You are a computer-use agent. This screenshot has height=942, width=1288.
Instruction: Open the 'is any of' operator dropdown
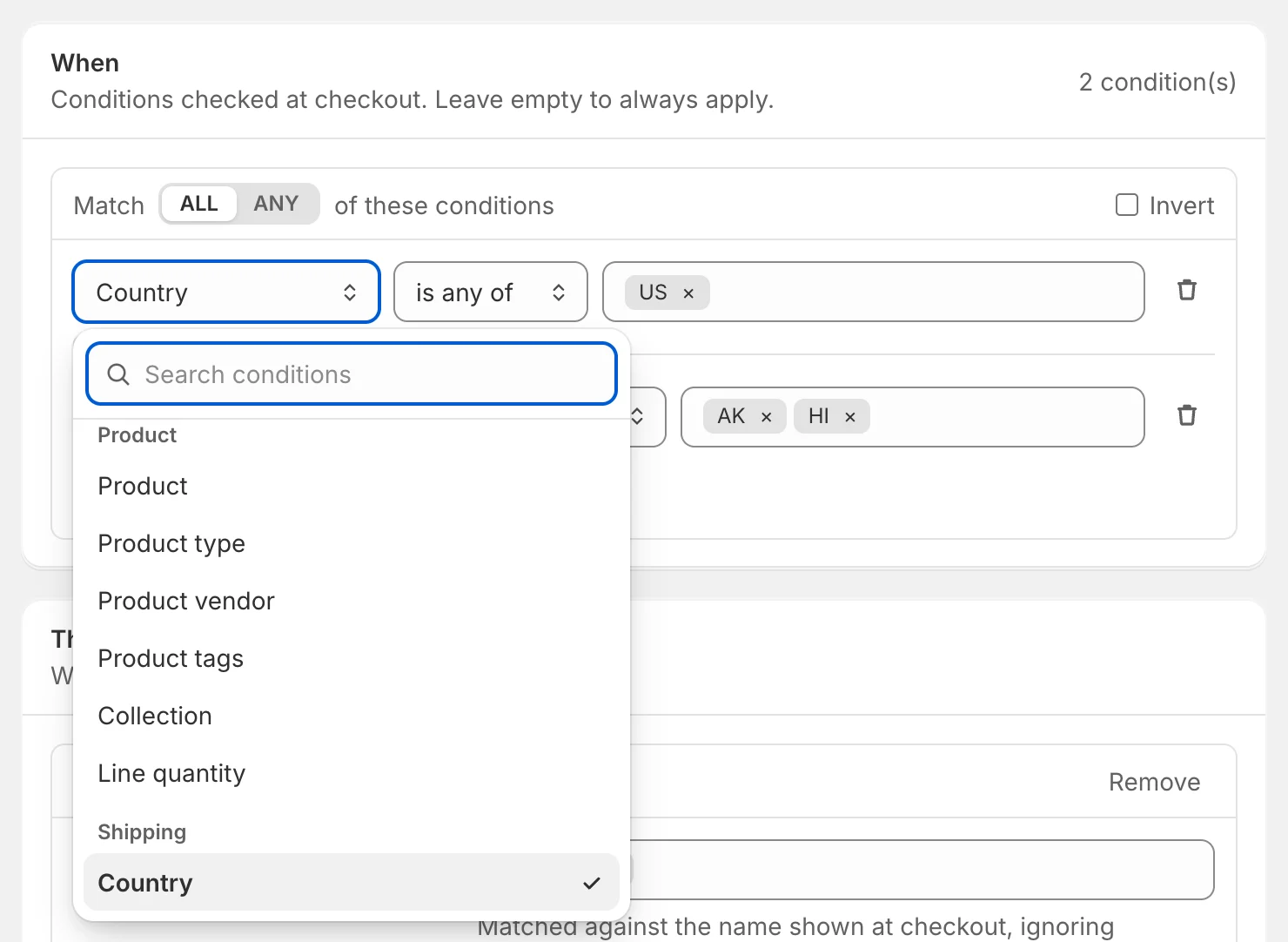coord(491,292)
